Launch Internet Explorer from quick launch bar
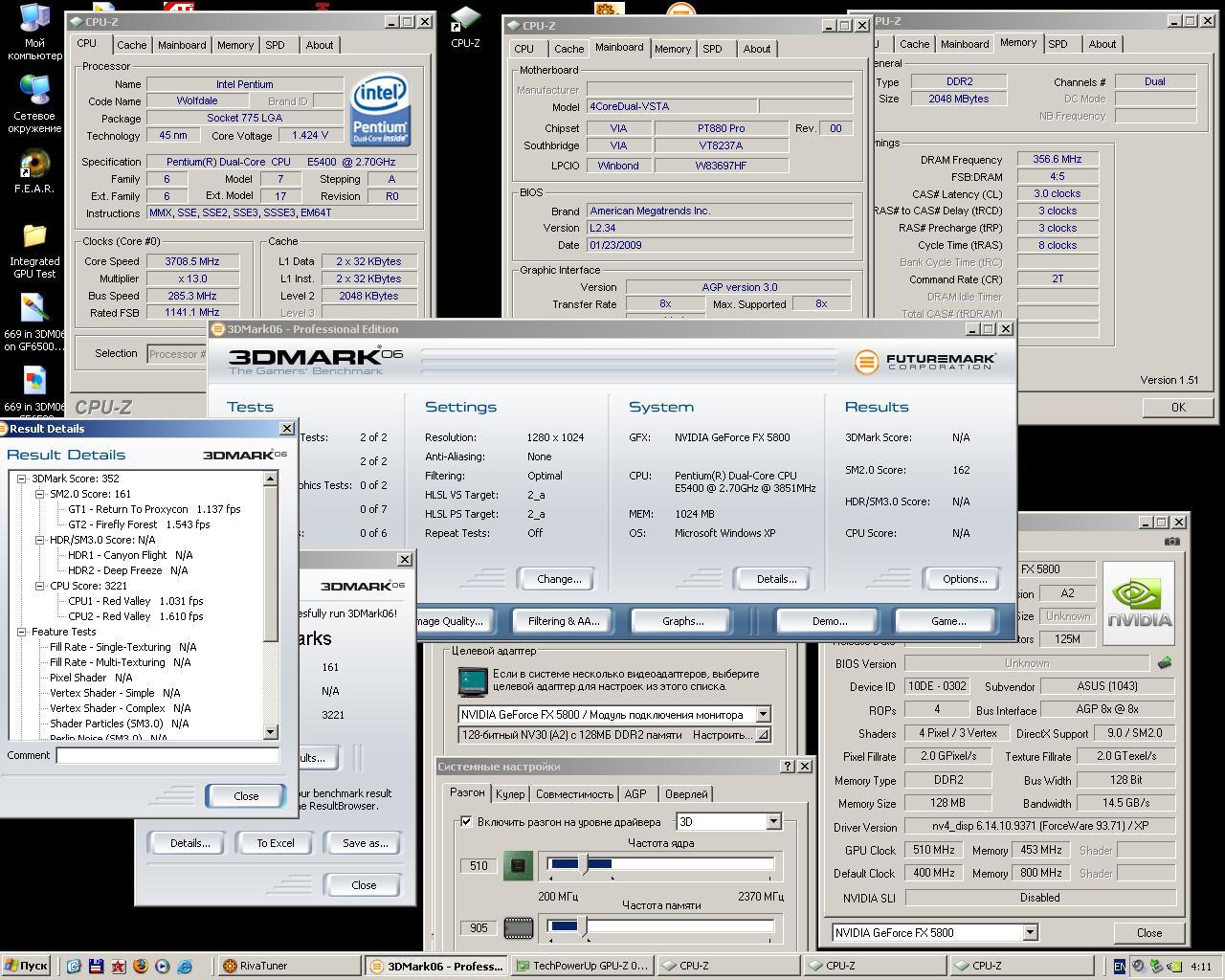Screen dimensions: 1225x980 pyautogui.click(x=184, y=967)
